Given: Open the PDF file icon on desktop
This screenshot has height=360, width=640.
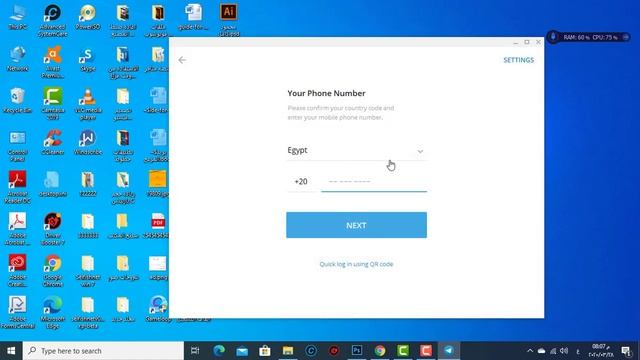Looking at the screenshot, I should click(158, 226).
